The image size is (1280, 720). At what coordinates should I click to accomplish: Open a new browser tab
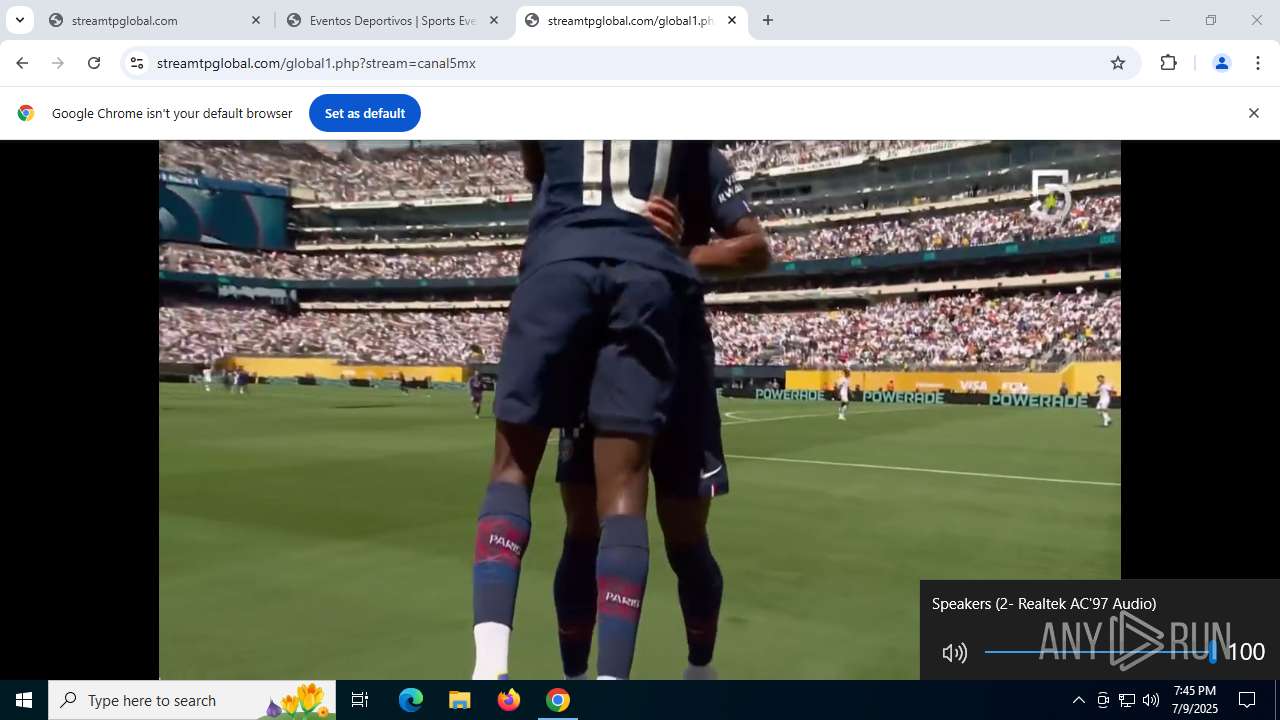768,20
